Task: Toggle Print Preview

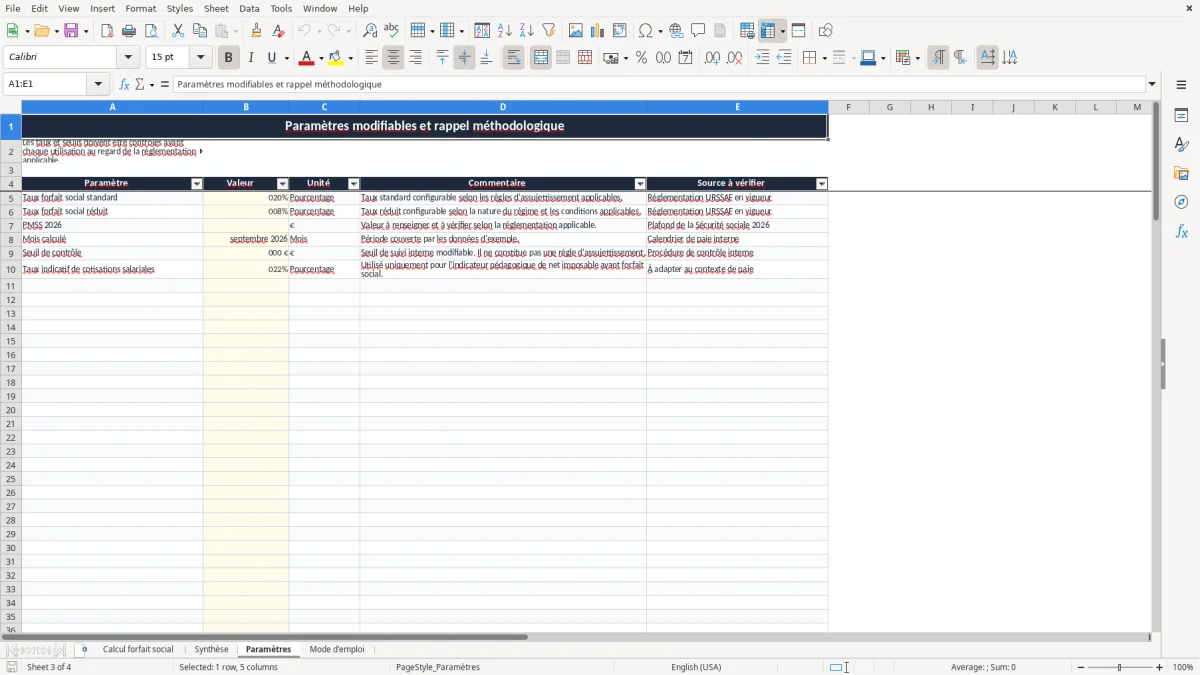Action: (151, 31)
